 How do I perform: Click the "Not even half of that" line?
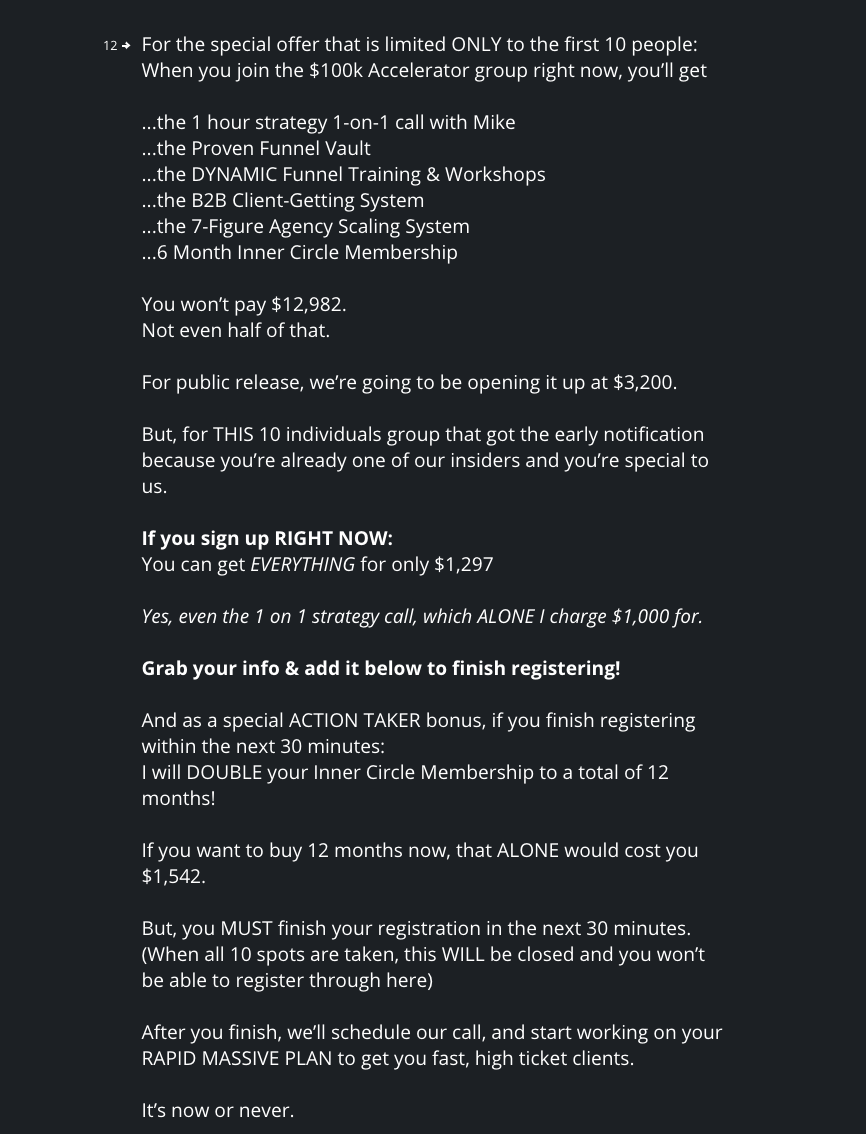tap(235, 331)
